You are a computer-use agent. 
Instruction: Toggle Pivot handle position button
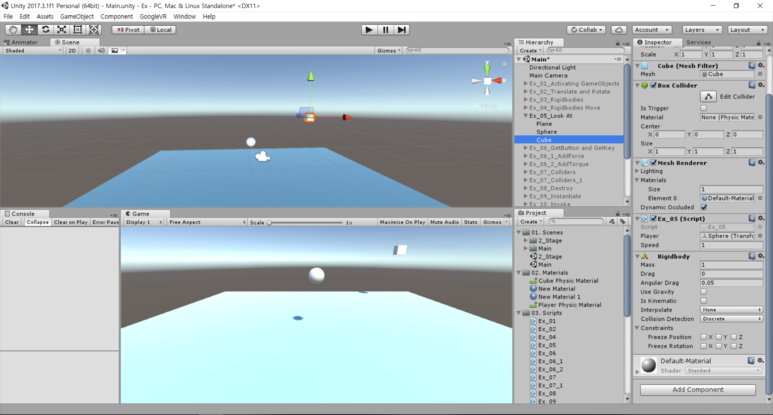129,30
